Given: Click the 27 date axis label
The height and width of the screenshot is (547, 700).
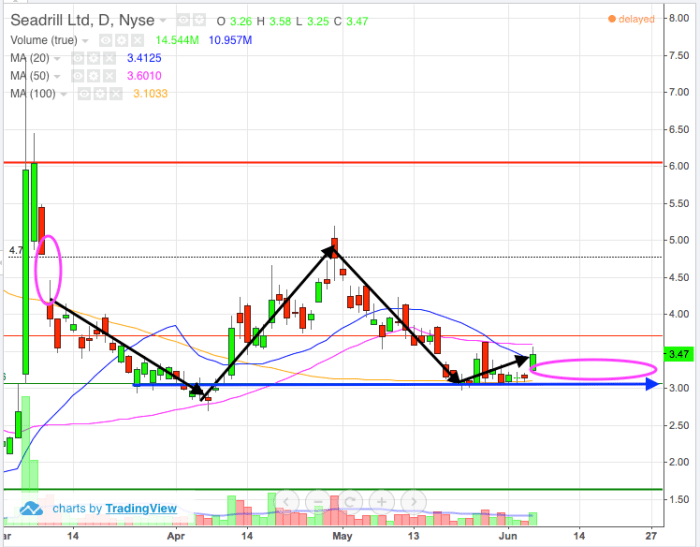Looking at the screenshot, I should point(651,535).
